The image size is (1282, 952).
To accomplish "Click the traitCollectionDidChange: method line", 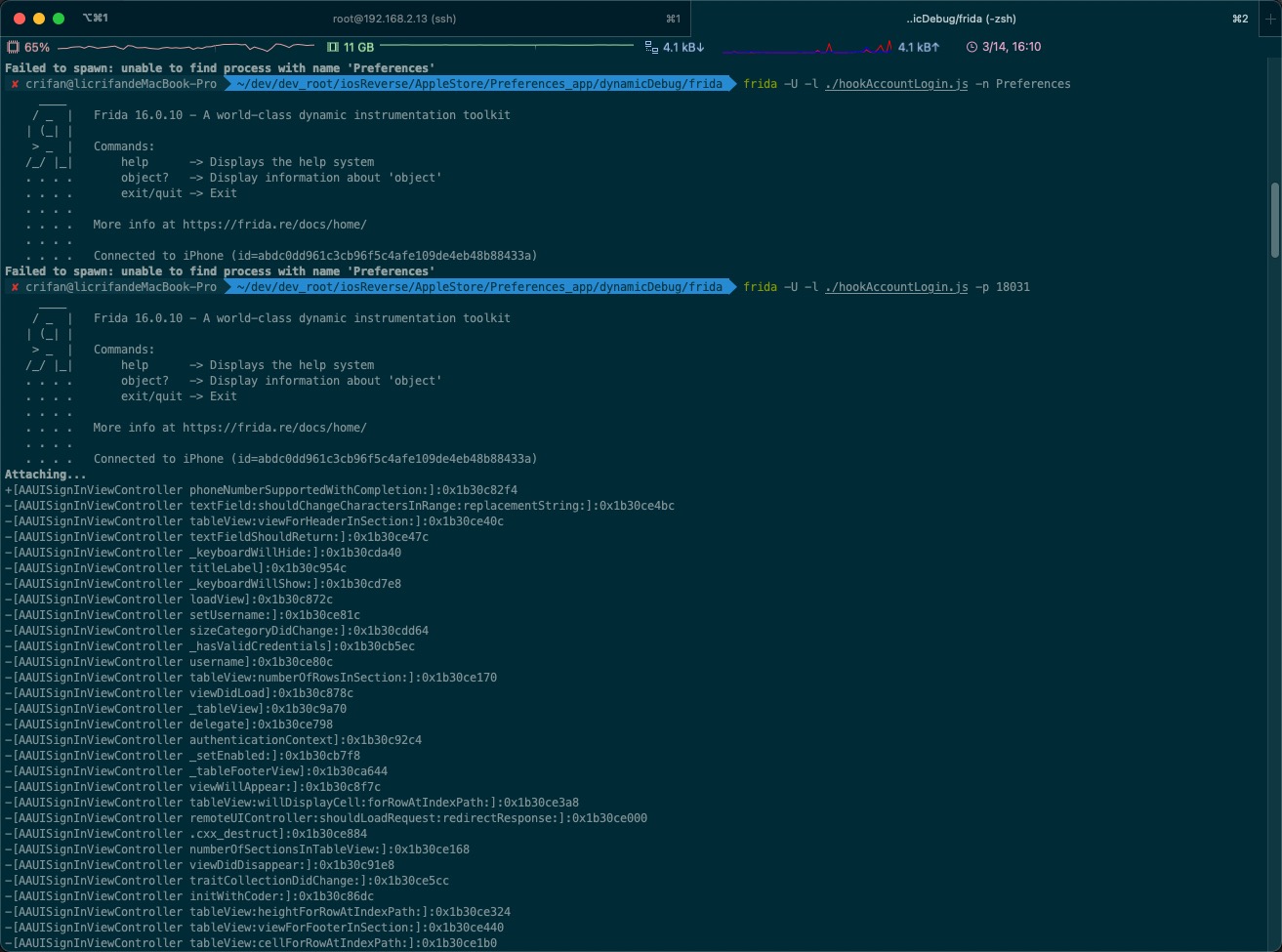I will 227,881.
